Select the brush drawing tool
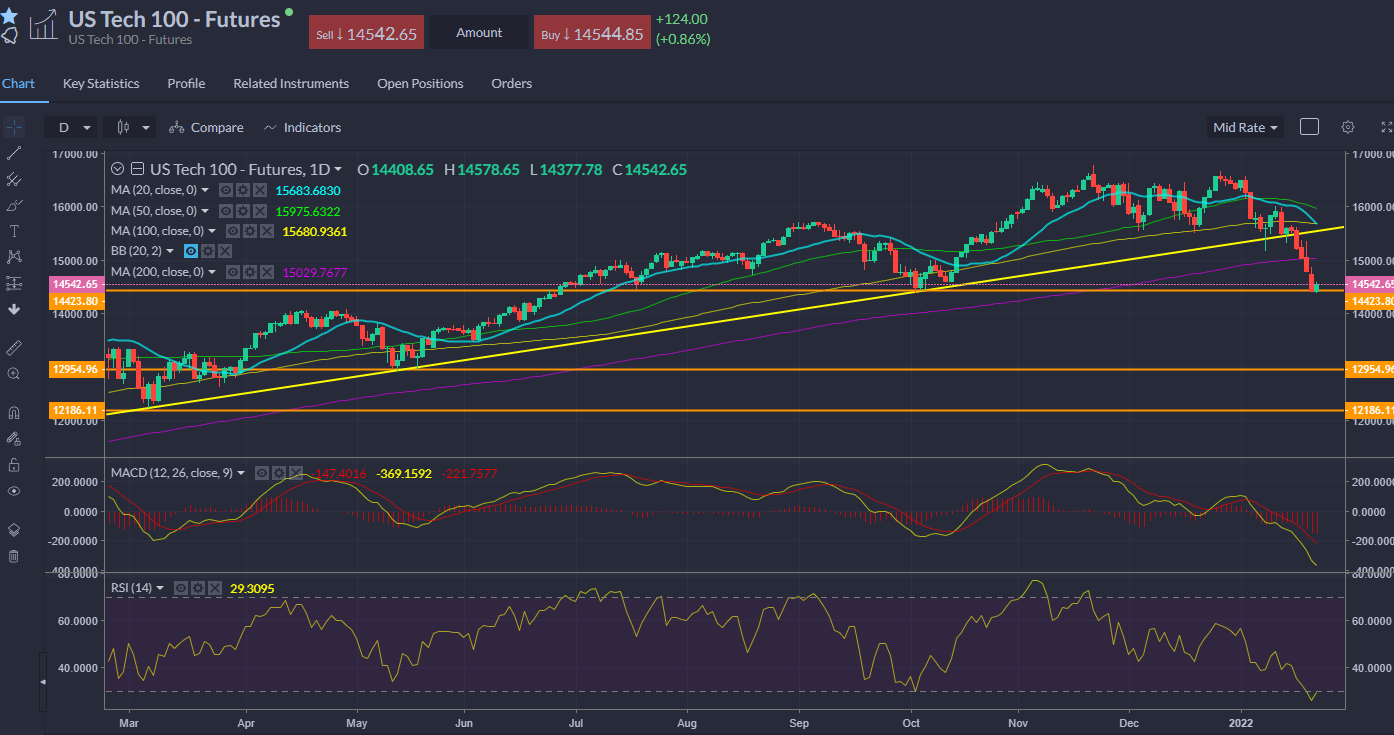1394x735 pixels. (14, 205)
